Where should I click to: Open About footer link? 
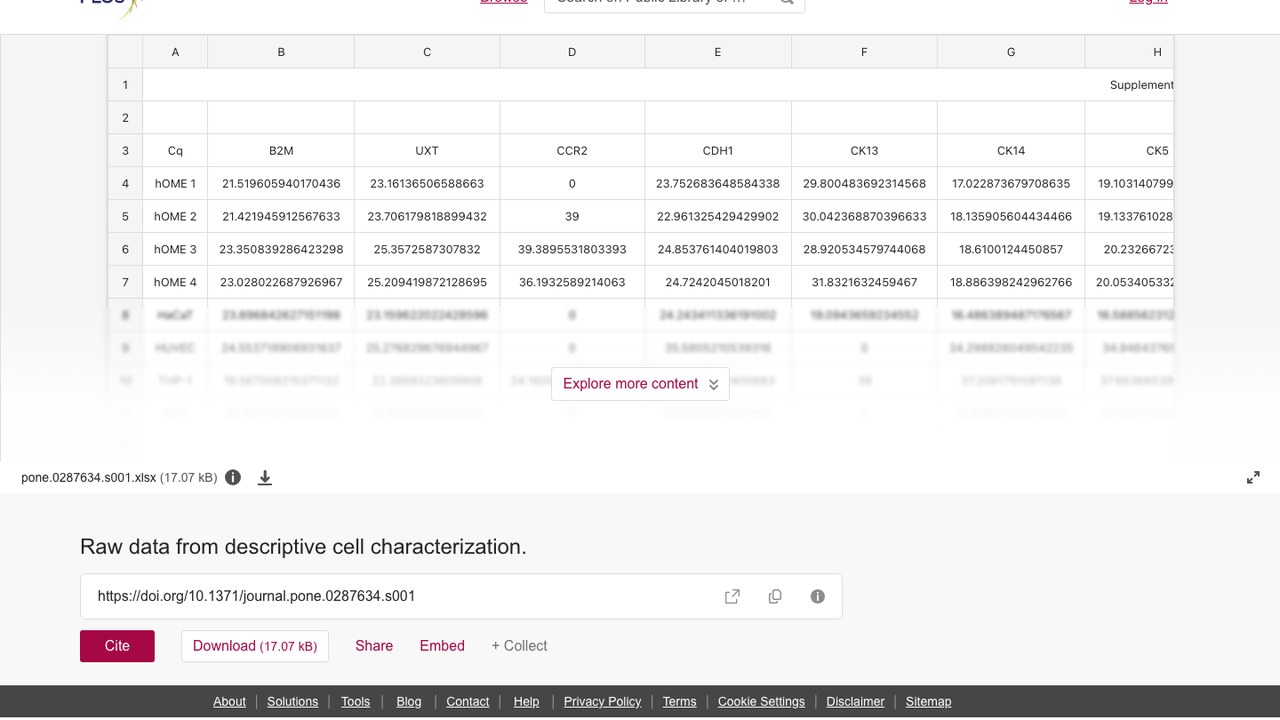pos(229,701)
